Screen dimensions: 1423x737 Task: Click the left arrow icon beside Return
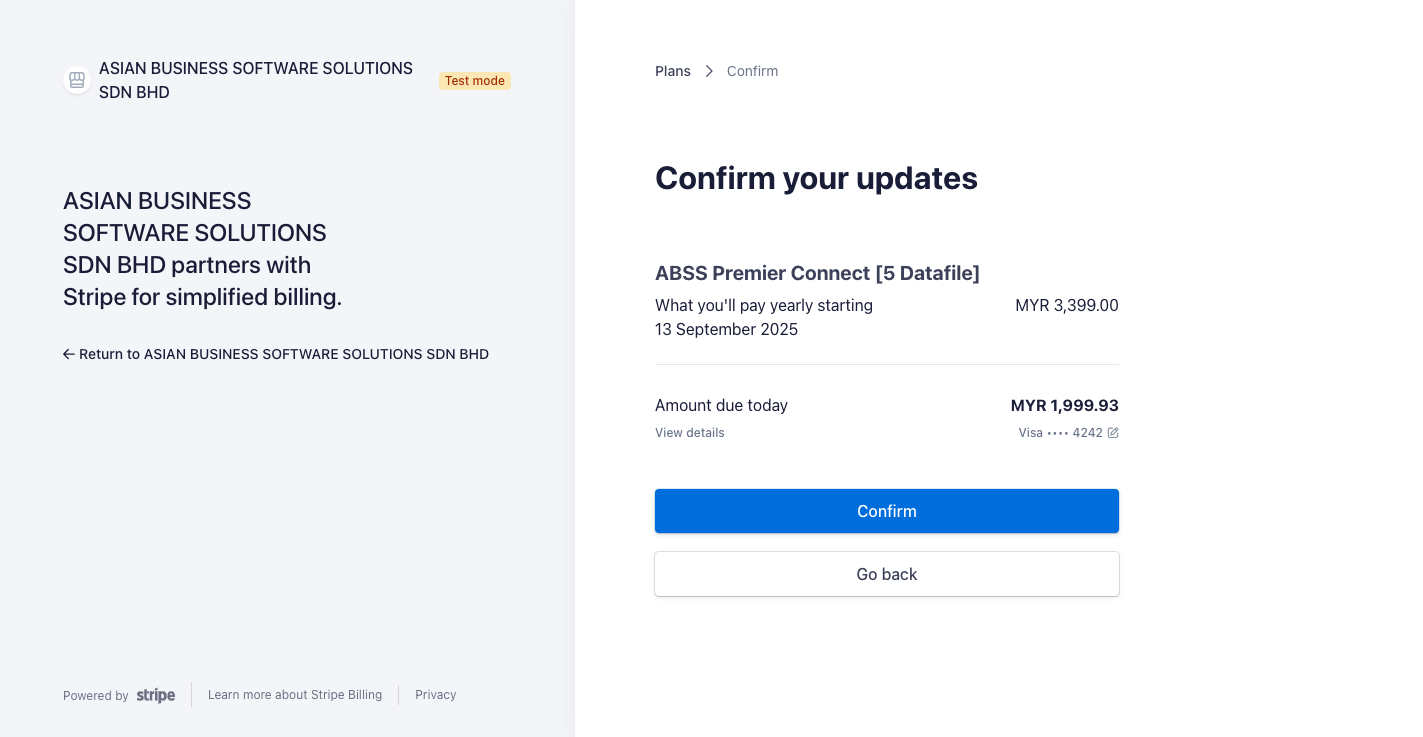pos(69,354)
